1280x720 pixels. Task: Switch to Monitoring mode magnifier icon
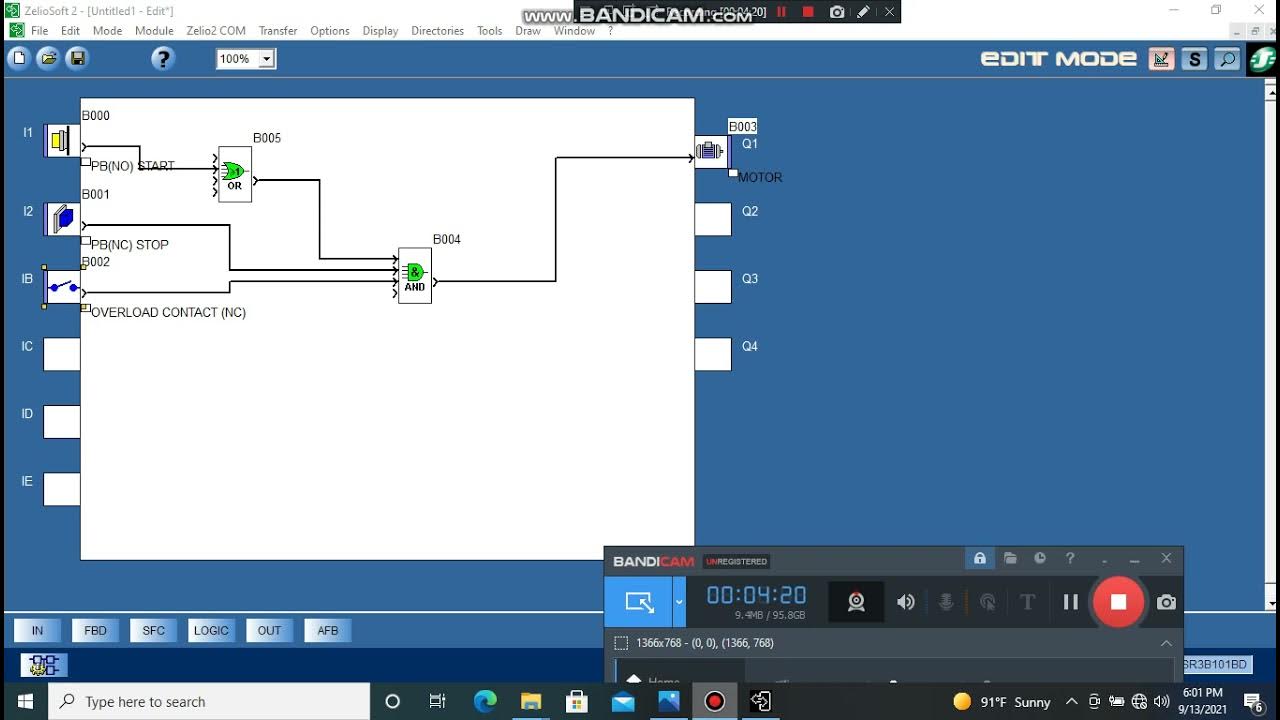click(1227, 59)
